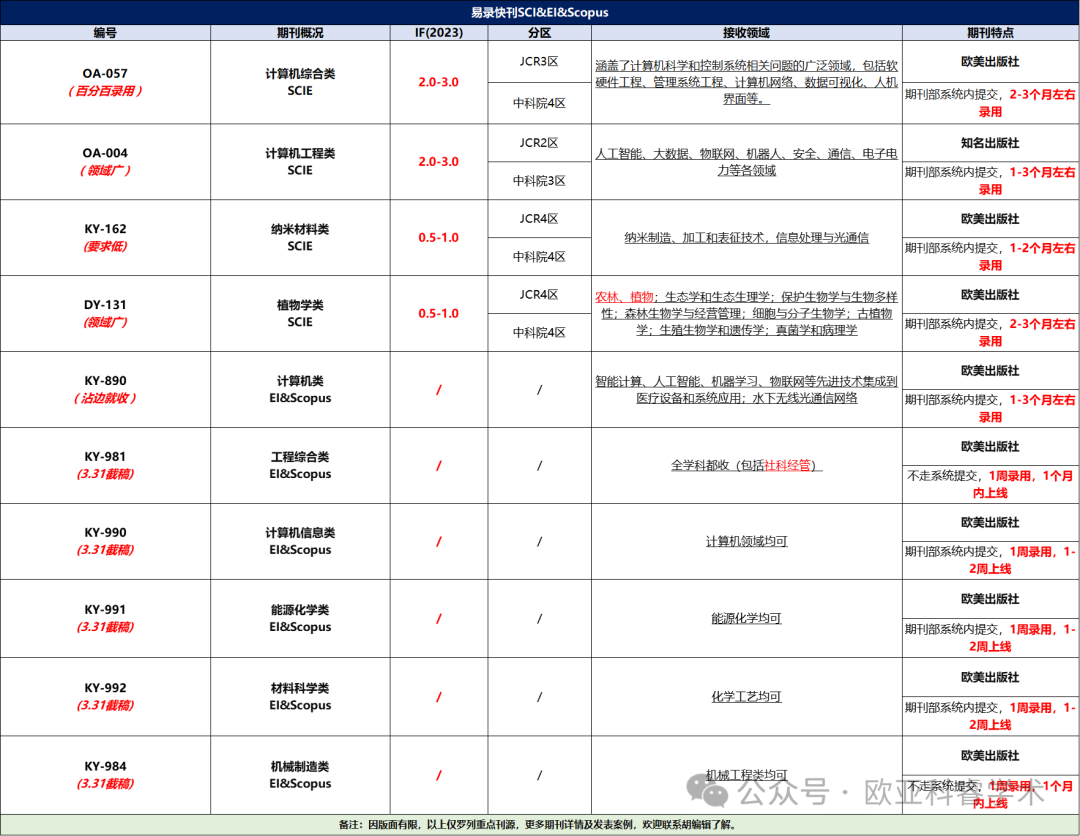Screen dimensions: 1080x836
Task: Click the JCR3区 cell
Action: click(x=539, y=61)
